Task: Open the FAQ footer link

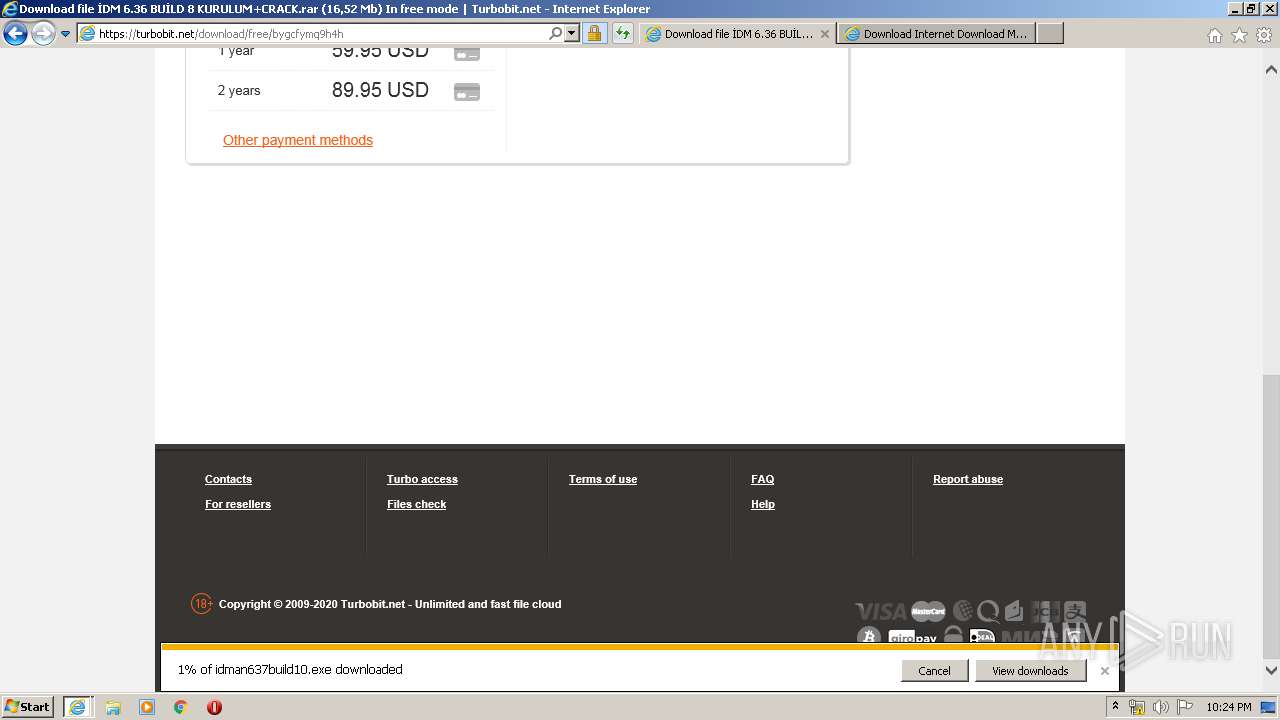Action: point(763,479)
